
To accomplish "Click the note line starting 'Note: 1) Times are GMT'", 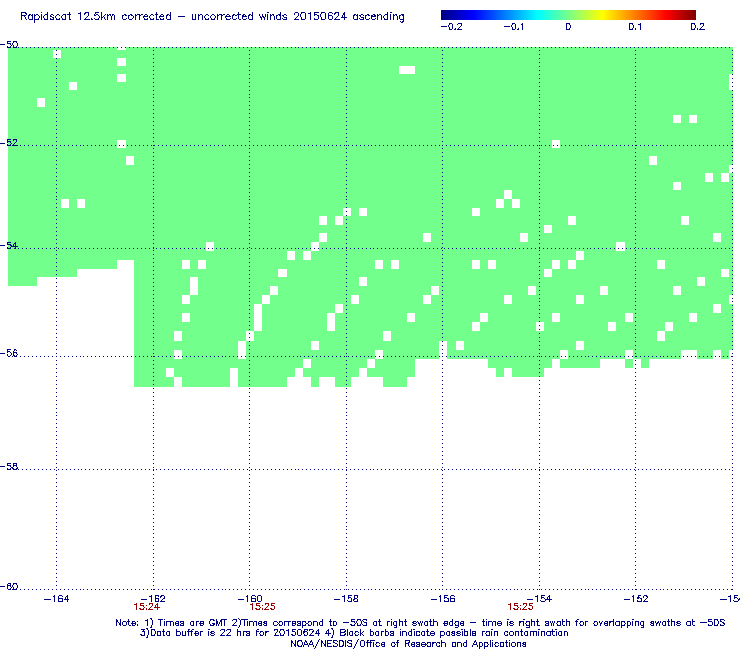I will [x=420, y=623].
